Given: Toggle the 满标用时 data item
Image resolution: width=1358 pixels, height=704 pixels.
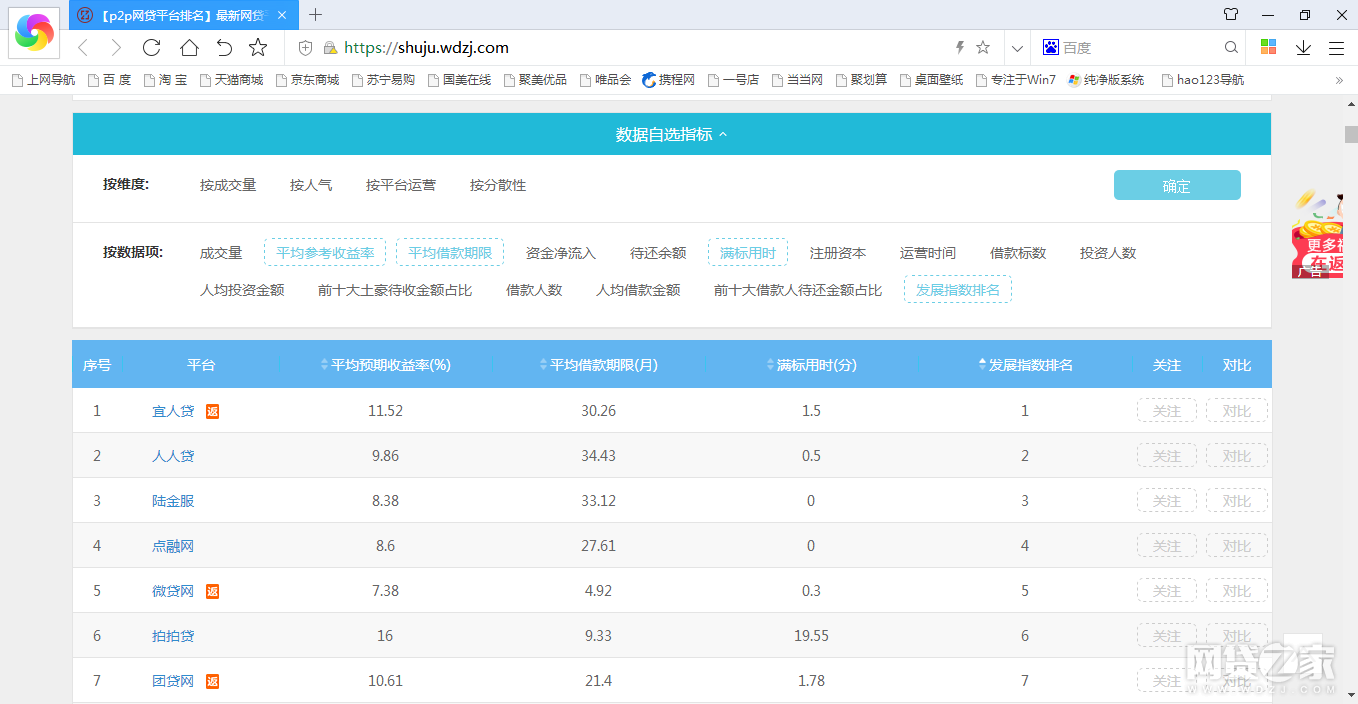Looking at the screenshot, I should click(748, 253).
